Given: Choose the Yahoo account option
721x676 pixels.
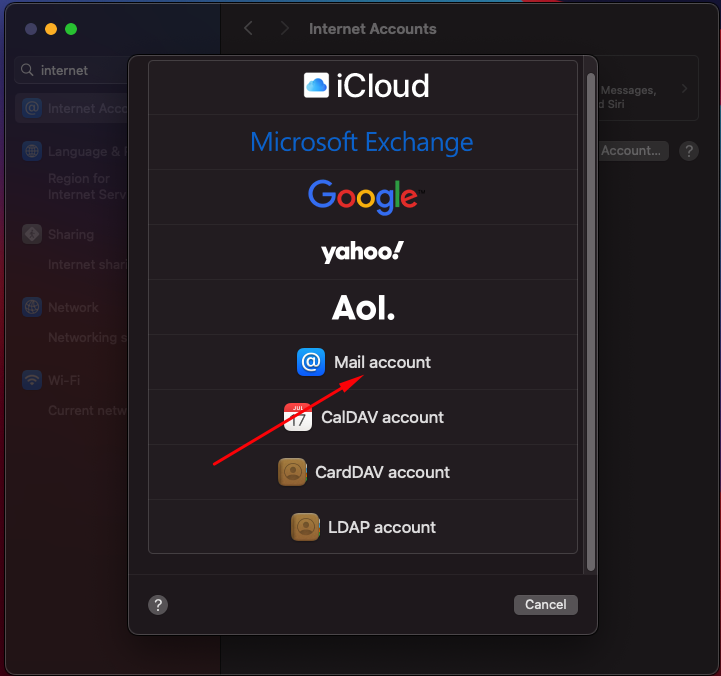Looking at the screenshot, I should [363, 252].
